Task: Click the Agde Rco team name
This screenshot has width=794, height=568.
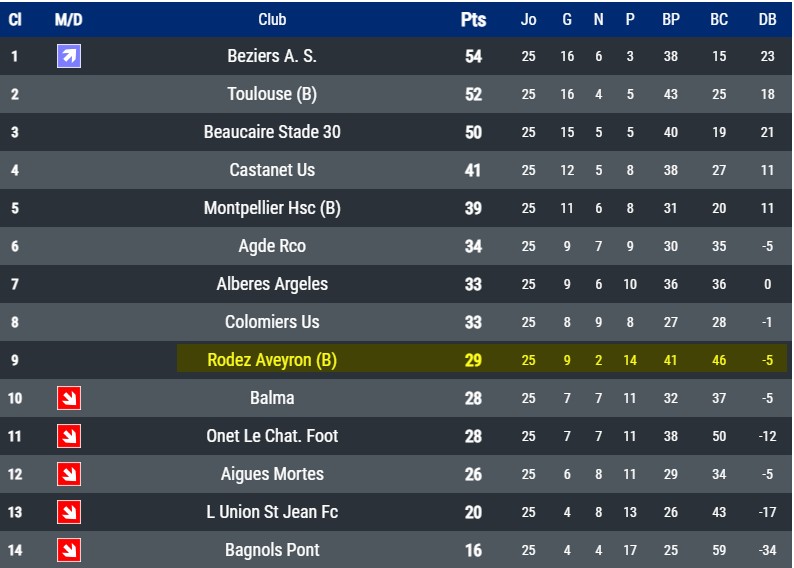Action: tap(272, 246)
